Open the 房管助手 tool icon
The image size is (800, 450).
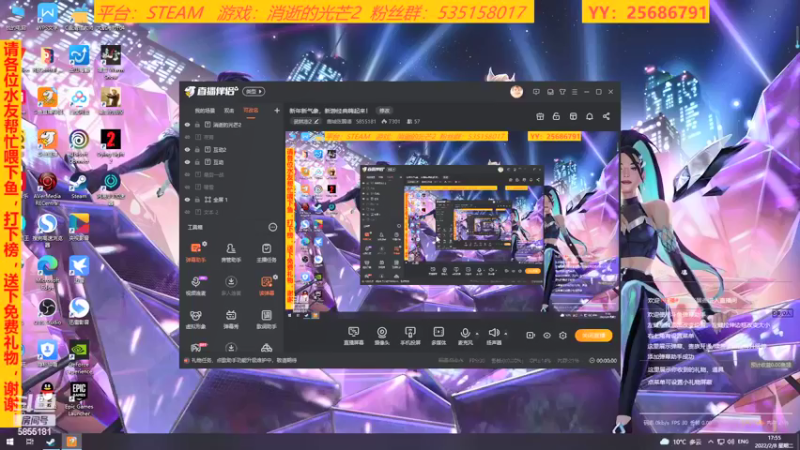click(x=231, y=252)
